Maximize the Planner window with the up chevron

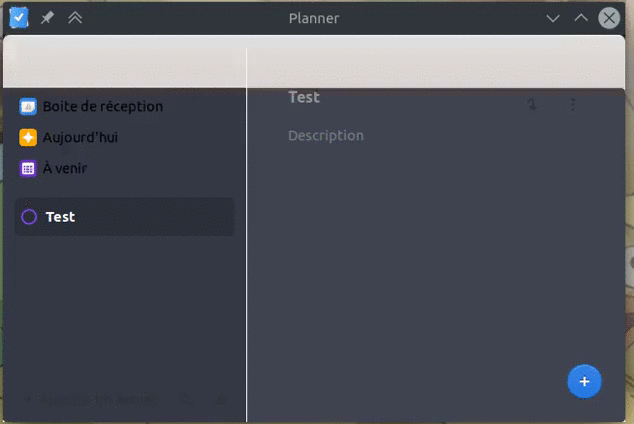(581, 18)
